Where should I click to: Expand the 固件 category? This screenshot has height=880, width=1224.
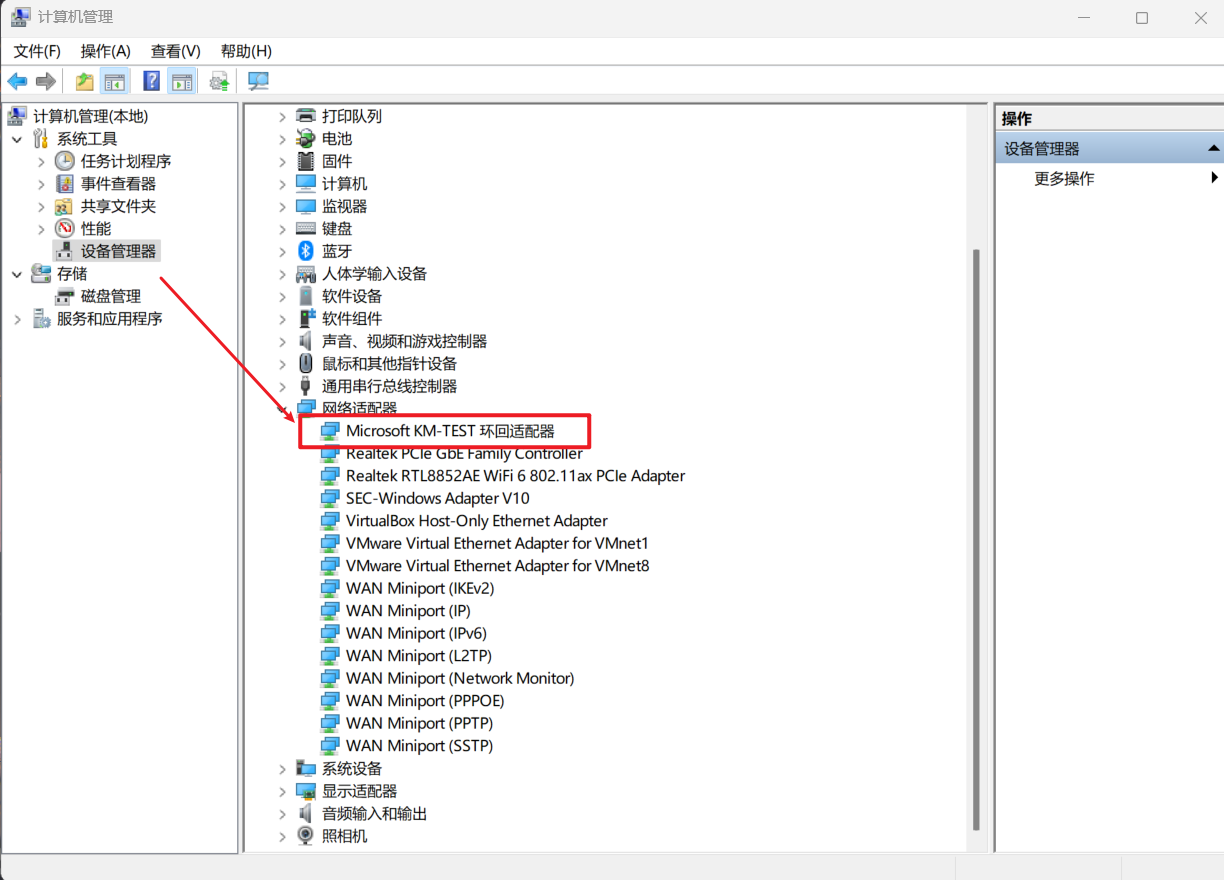[x=282, y=161]
